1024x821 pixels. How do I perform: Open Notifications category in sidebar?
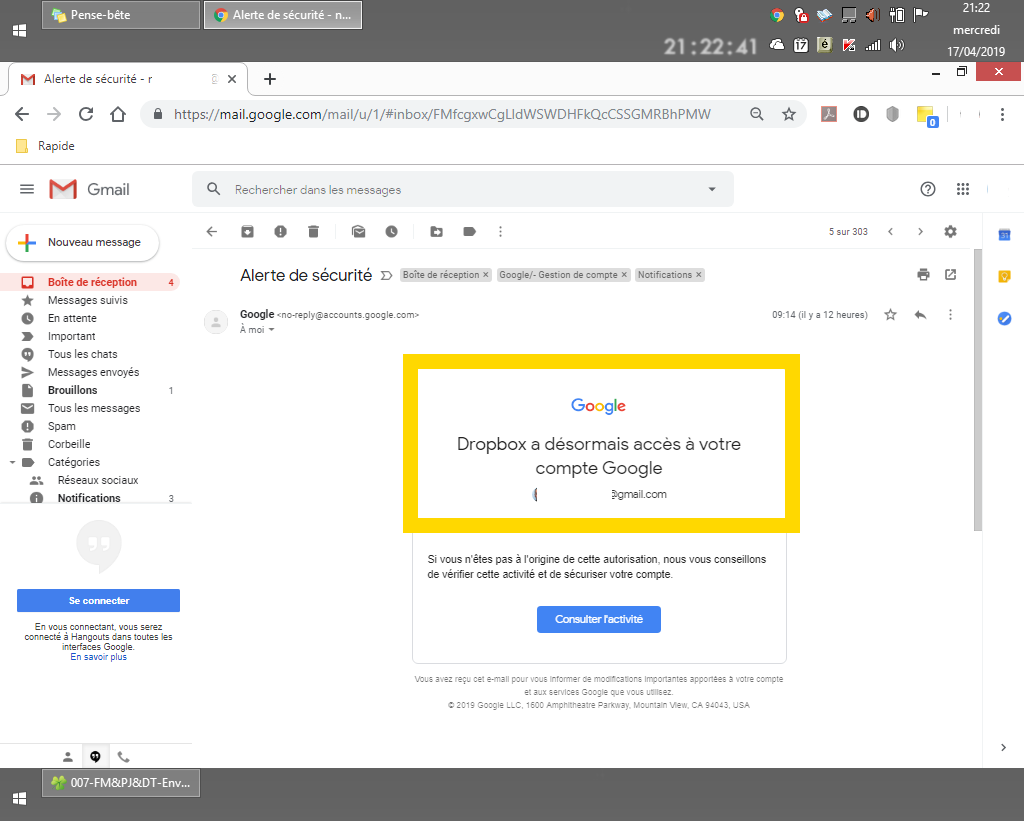point(89,498)
